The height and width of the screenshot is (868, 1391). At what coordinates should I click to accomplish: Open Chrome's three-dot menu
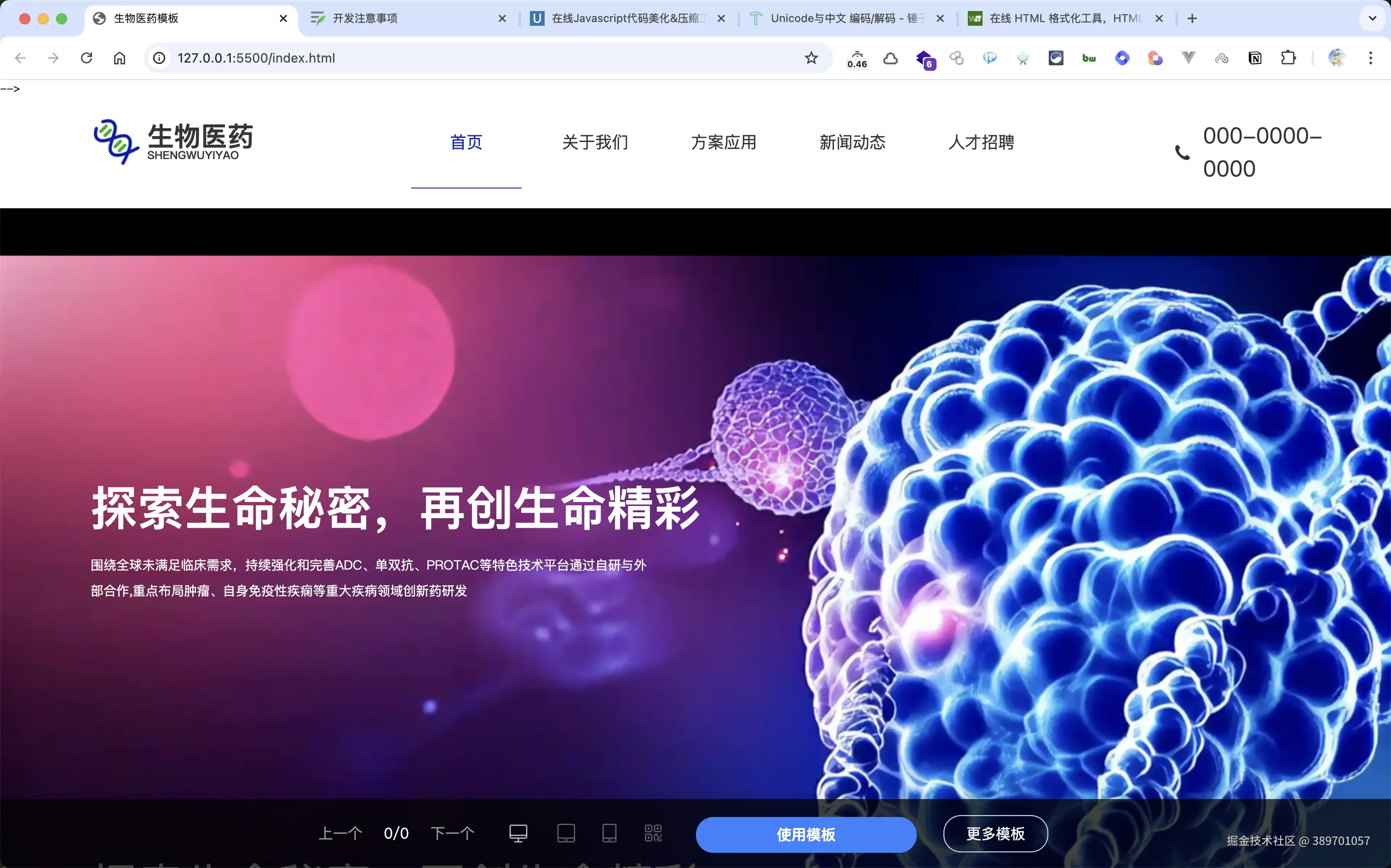[1372, 57]
